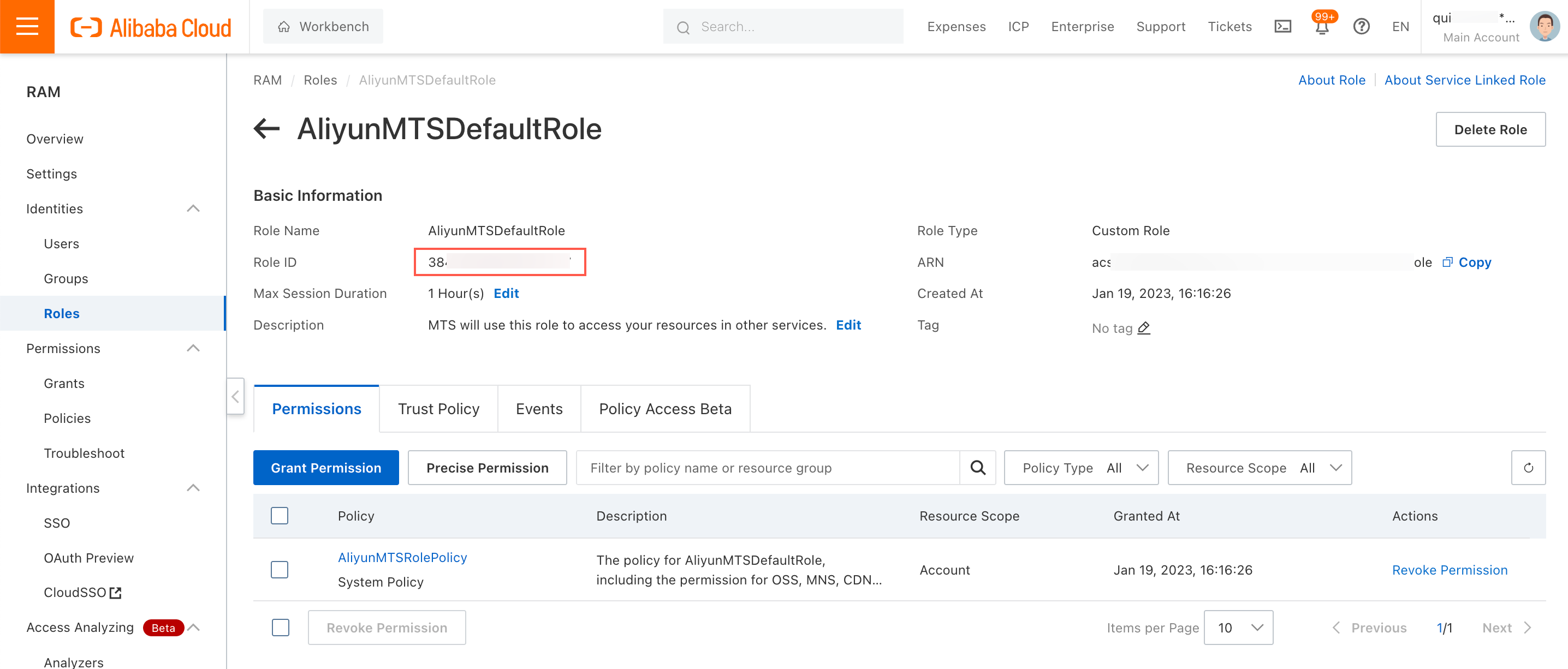Go to the Previous page
The image size is (1568, 669).
pos(1370,628)
